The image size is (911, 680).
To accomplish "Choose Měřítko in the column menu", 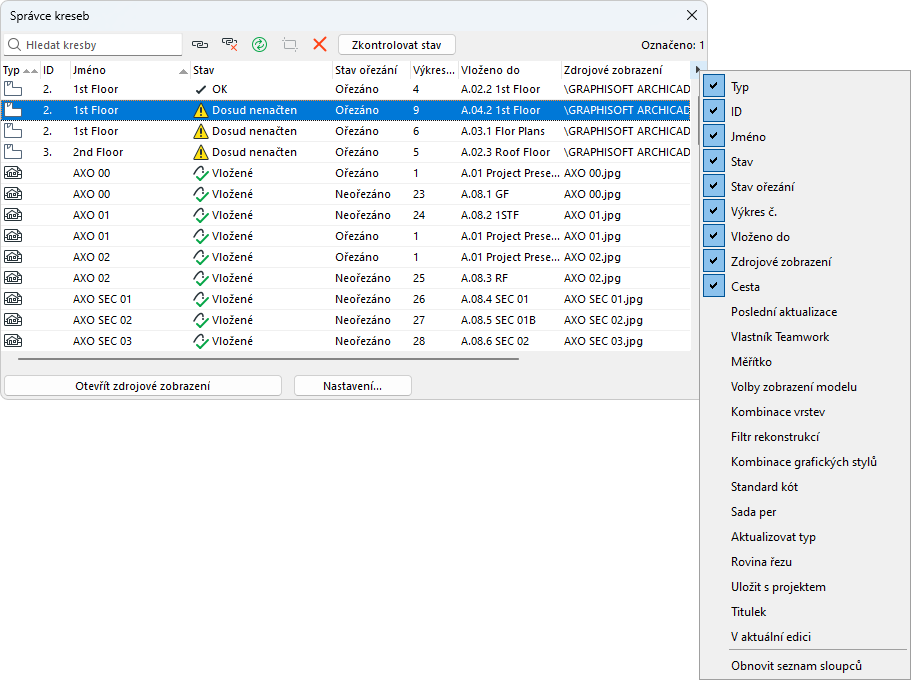I will click(751, 362).
